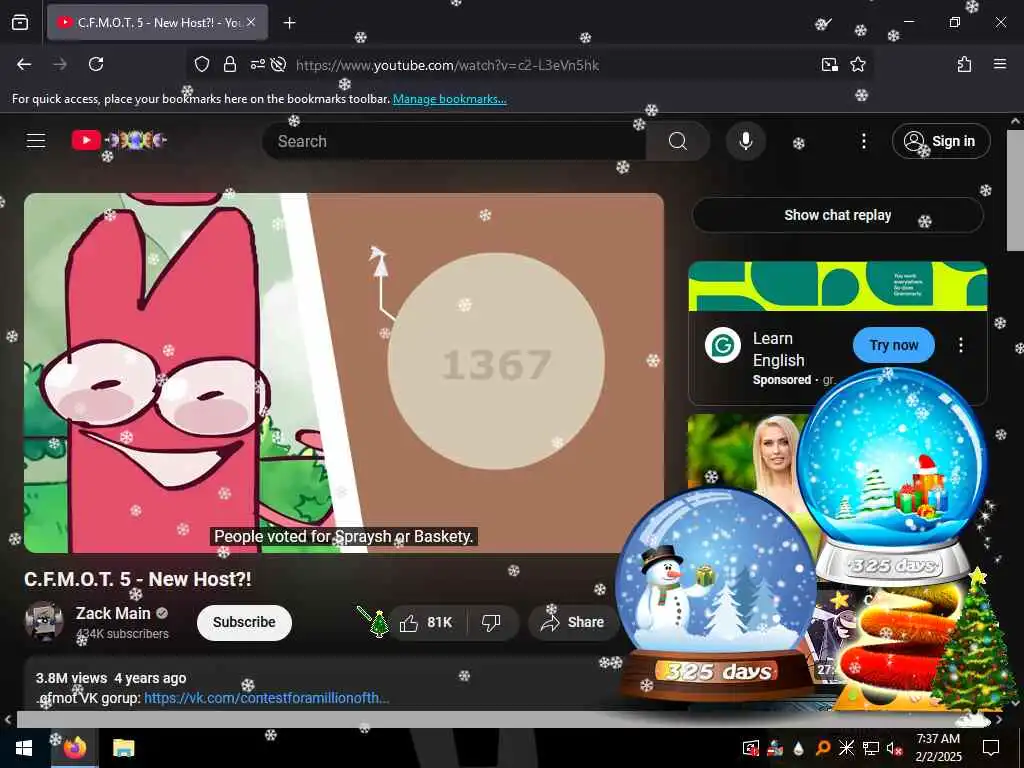This screenshot has width=1024, height=768.
Task: Open YouTube guide sidebar menu
Action: (x=36, y=140)
